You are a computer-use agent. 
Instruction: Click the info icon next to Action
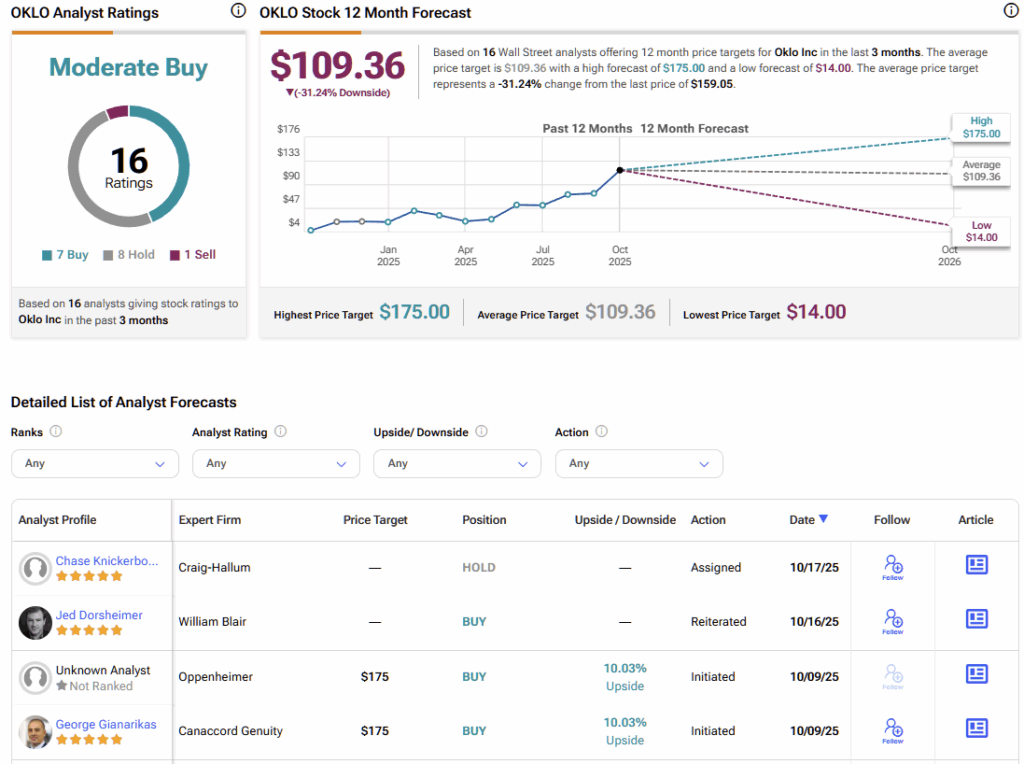(601, 432)
